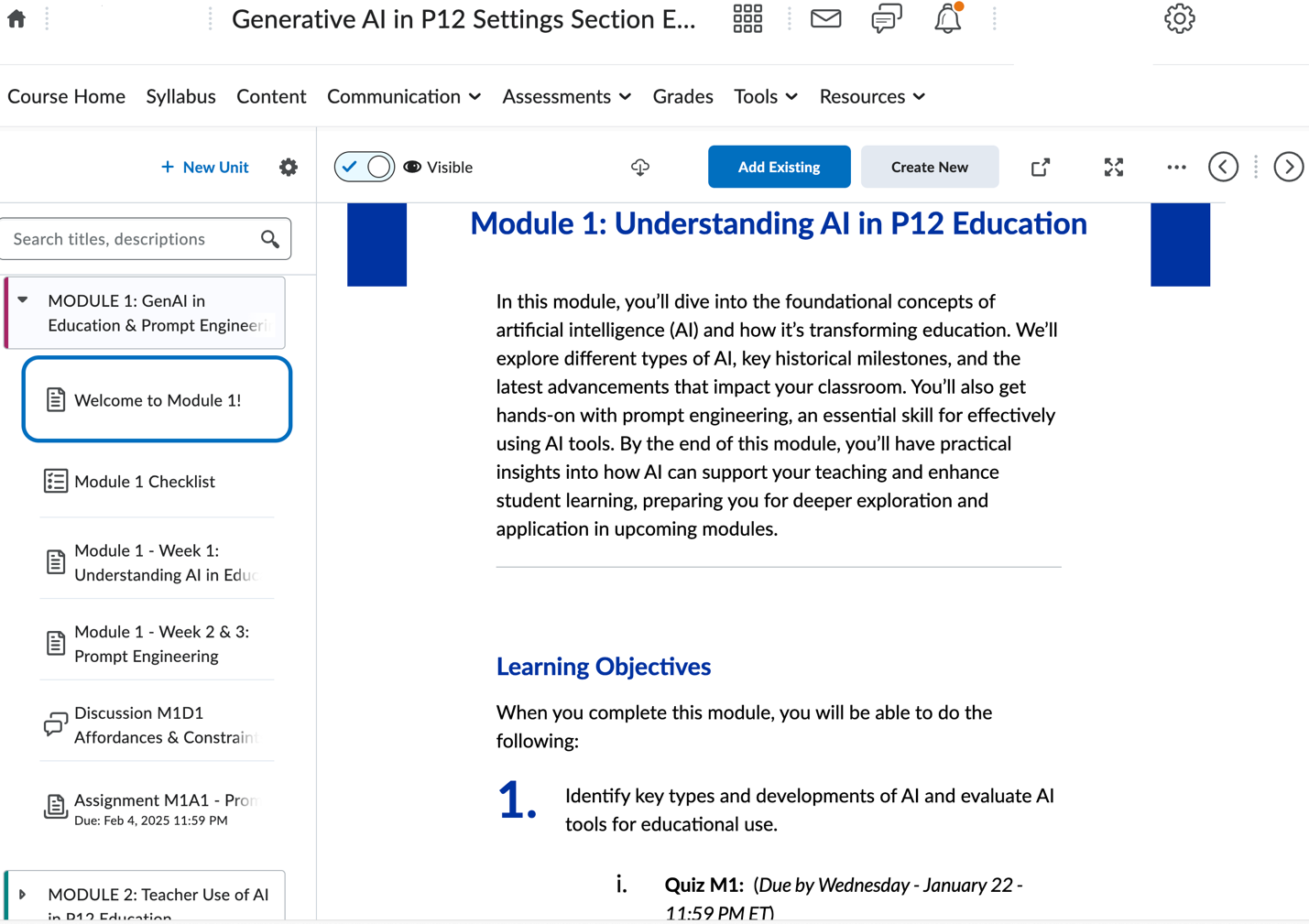Check alerts via the notification bell
Image resolution: width=1309 pixels, height=924 pixels.
(947, 18)
